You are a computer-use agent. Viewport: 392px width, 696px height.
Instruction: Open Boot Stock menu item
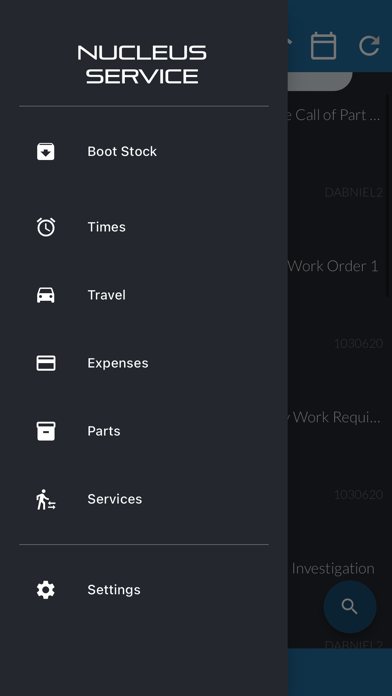pos(144,151)
